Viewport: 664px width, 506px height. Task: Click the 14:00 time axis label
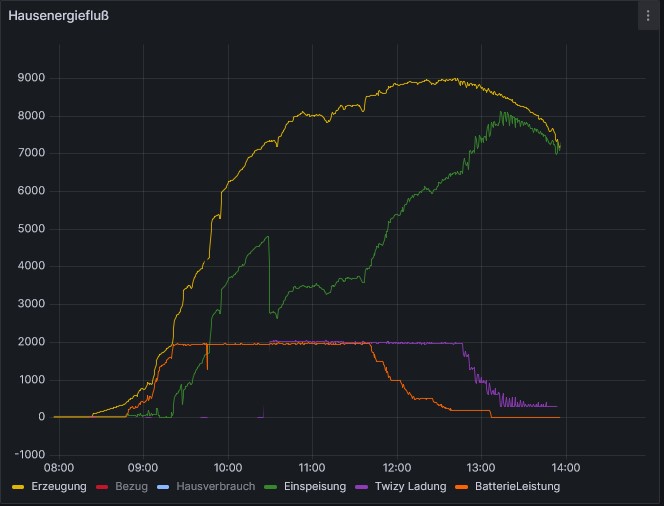tap(566, 465)
